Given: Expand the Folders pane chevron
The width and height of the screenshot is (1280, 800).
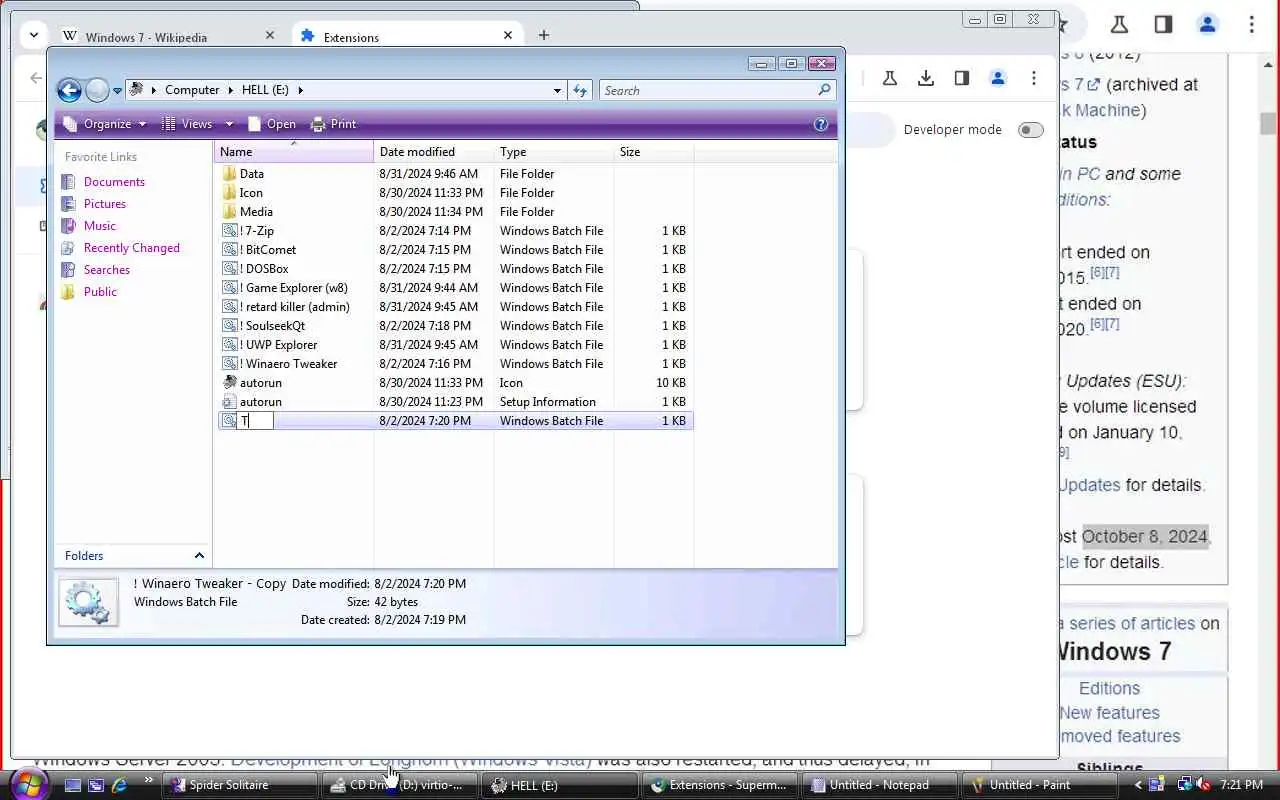Looking at the screenshot, I should click(x=199, y=556).
